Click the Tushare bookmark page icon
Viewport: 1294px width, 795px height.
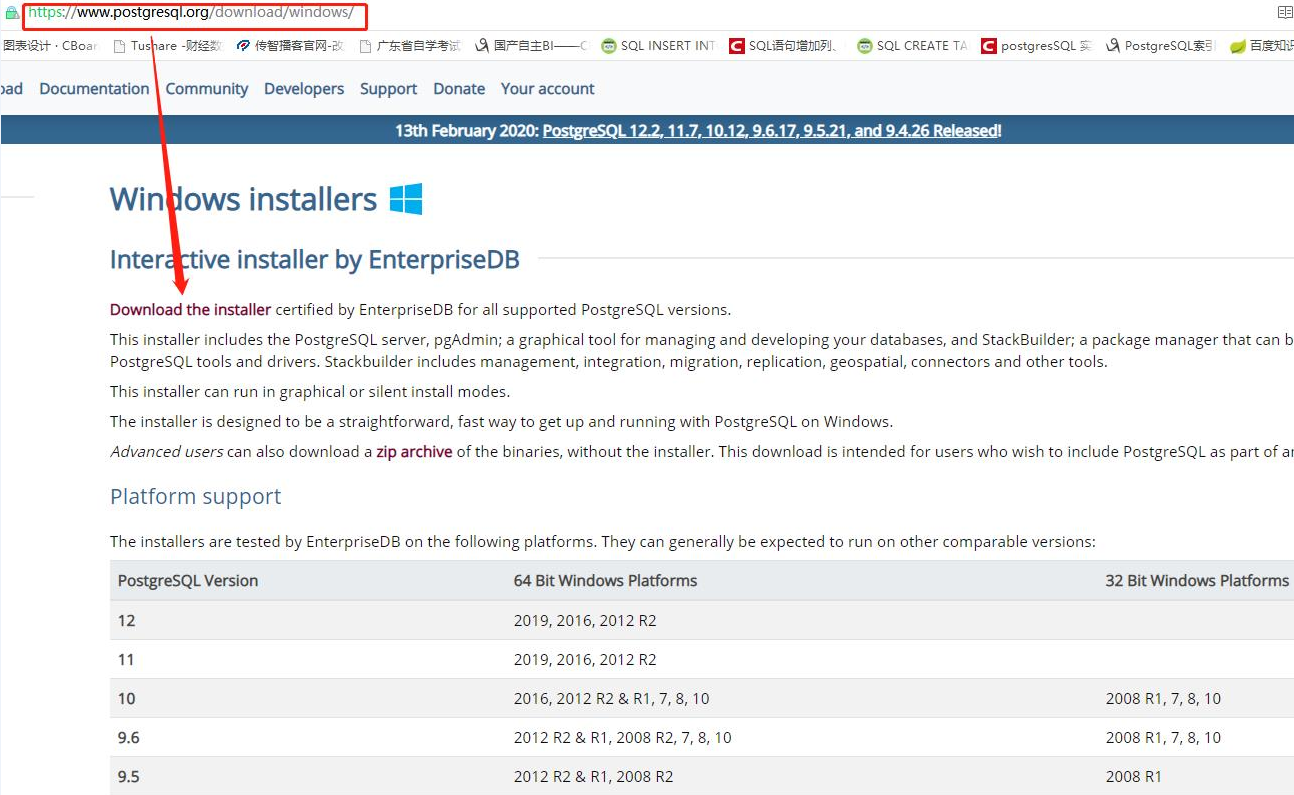[x=120, y=46]
